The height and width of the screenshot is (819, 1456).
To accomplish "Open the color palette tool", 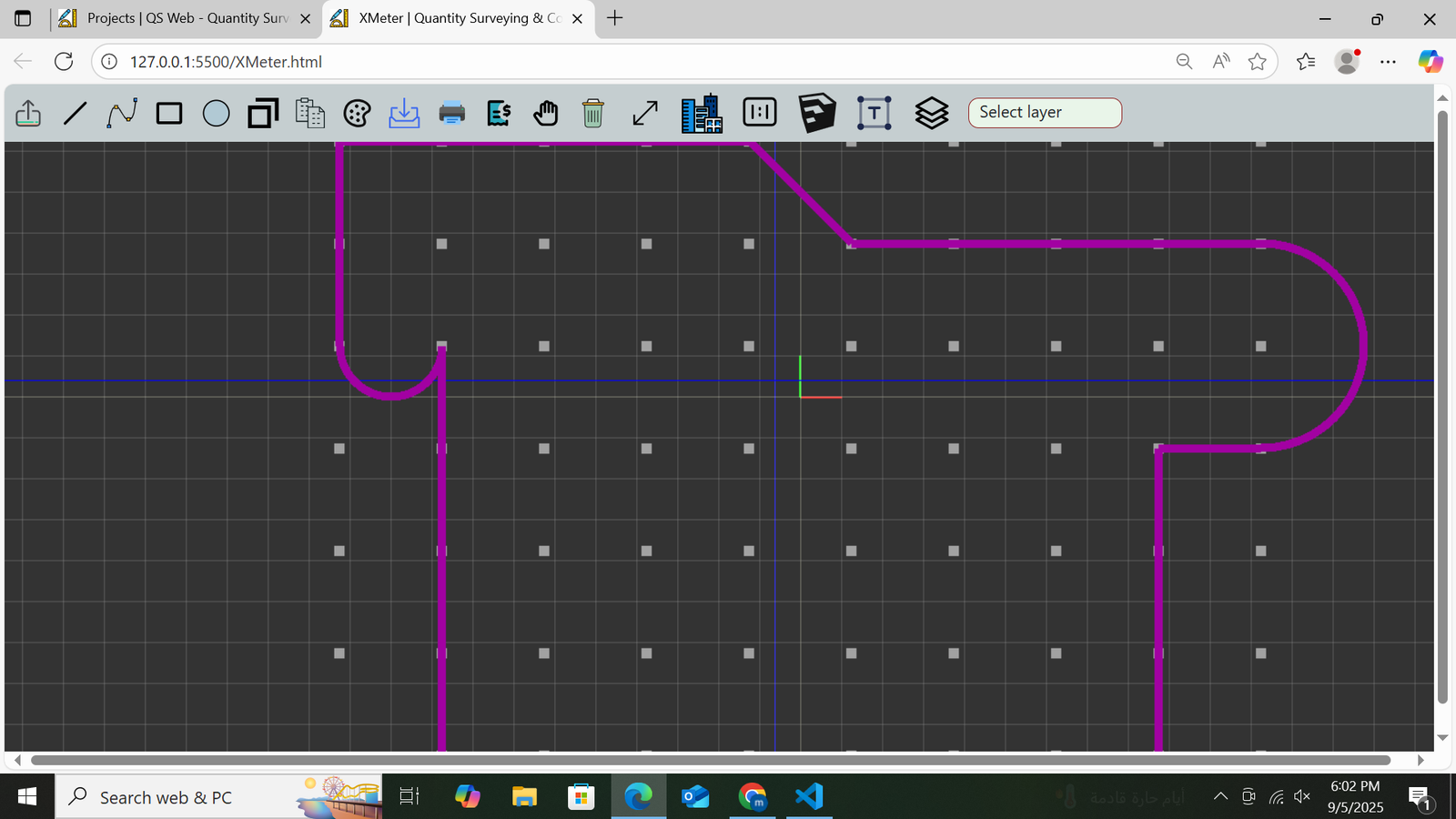I will (x=357, y=114).
